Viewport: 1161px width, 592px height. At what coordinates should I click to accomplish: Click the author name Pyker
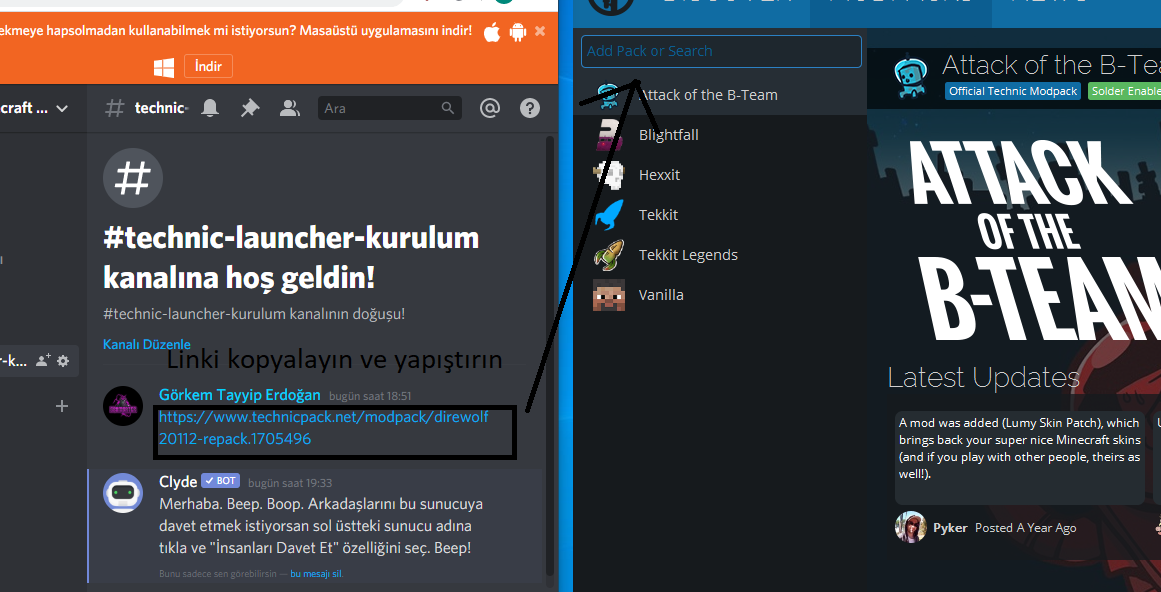coord(950,528)
